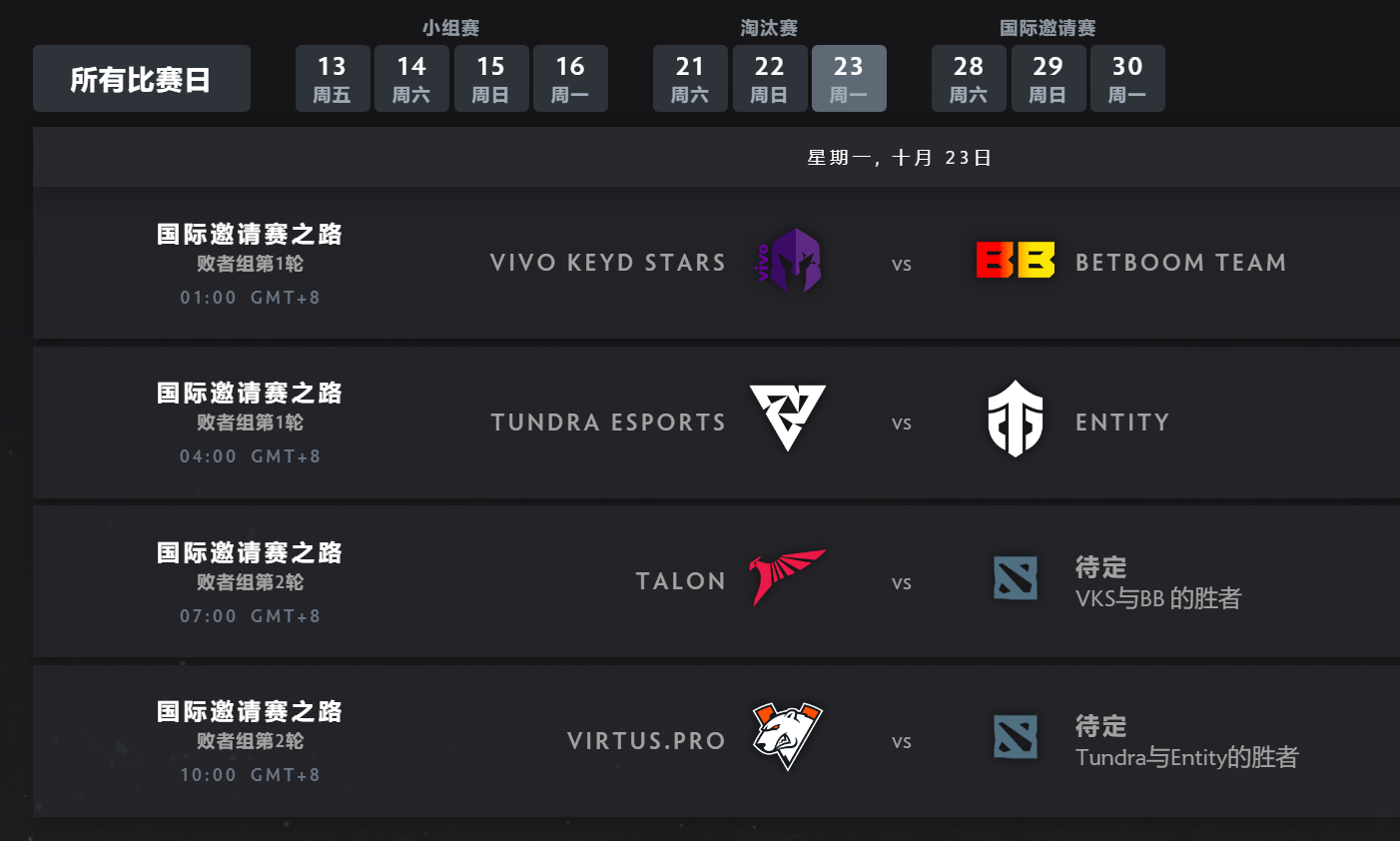The width and height of the screenshot is (1400, 841).
Task: Switch to the October 21 matchday tab
Action: (690, 78)
